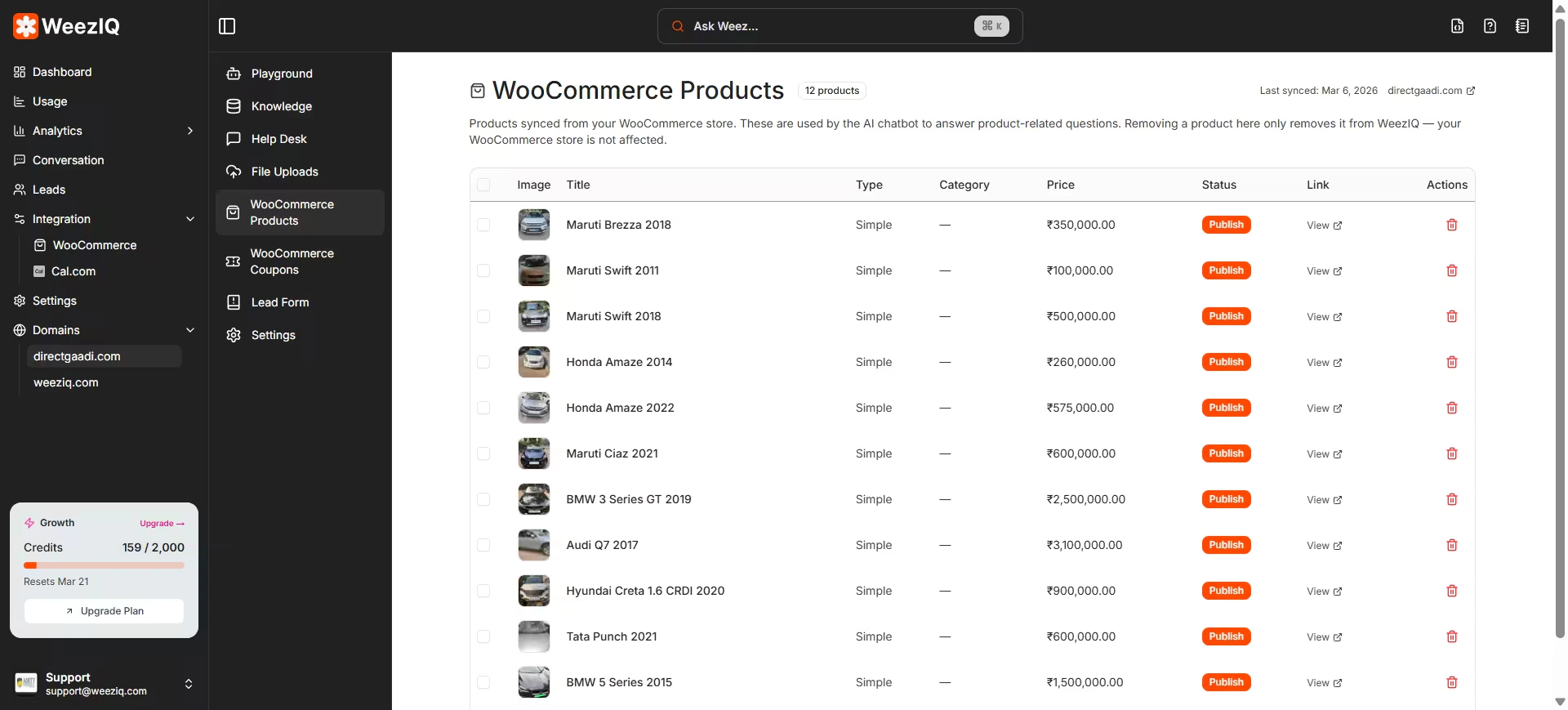Open Lead Form page
1568x710 pixels.
300,302
